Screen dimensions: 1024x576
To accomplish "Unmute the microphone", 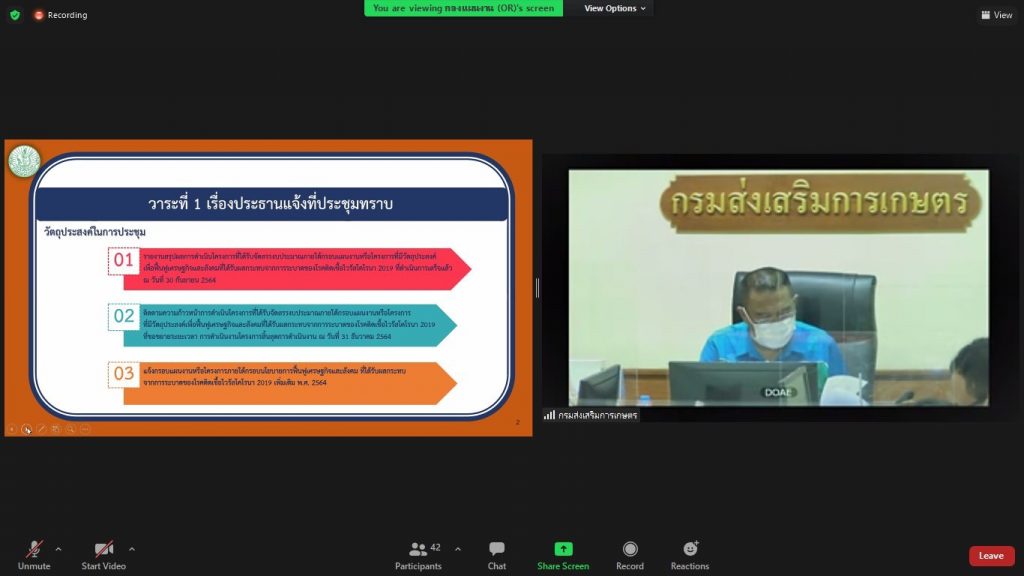I will [34, 554].
